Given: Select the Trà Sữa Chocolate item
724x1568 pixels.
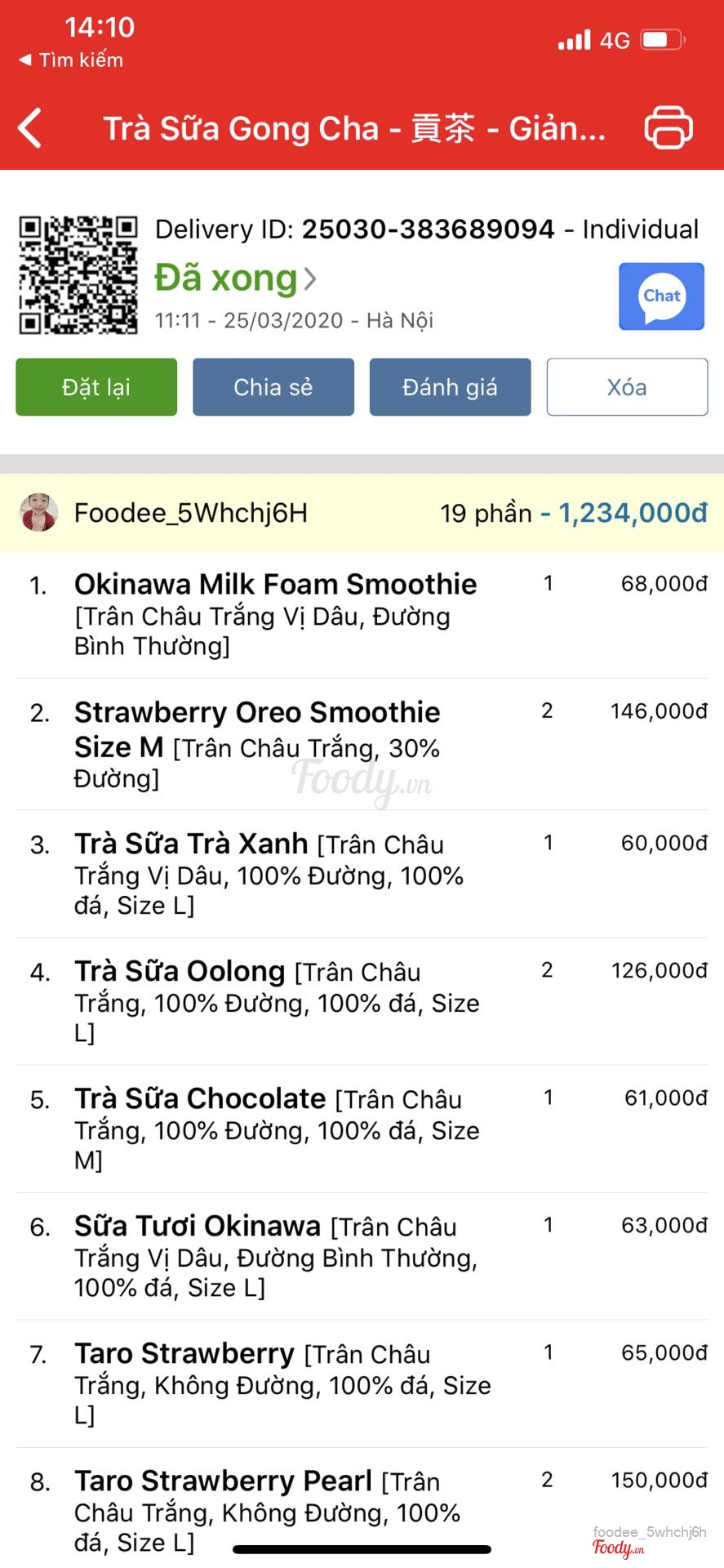Looking at the screenshot, I should [200, 1099].
